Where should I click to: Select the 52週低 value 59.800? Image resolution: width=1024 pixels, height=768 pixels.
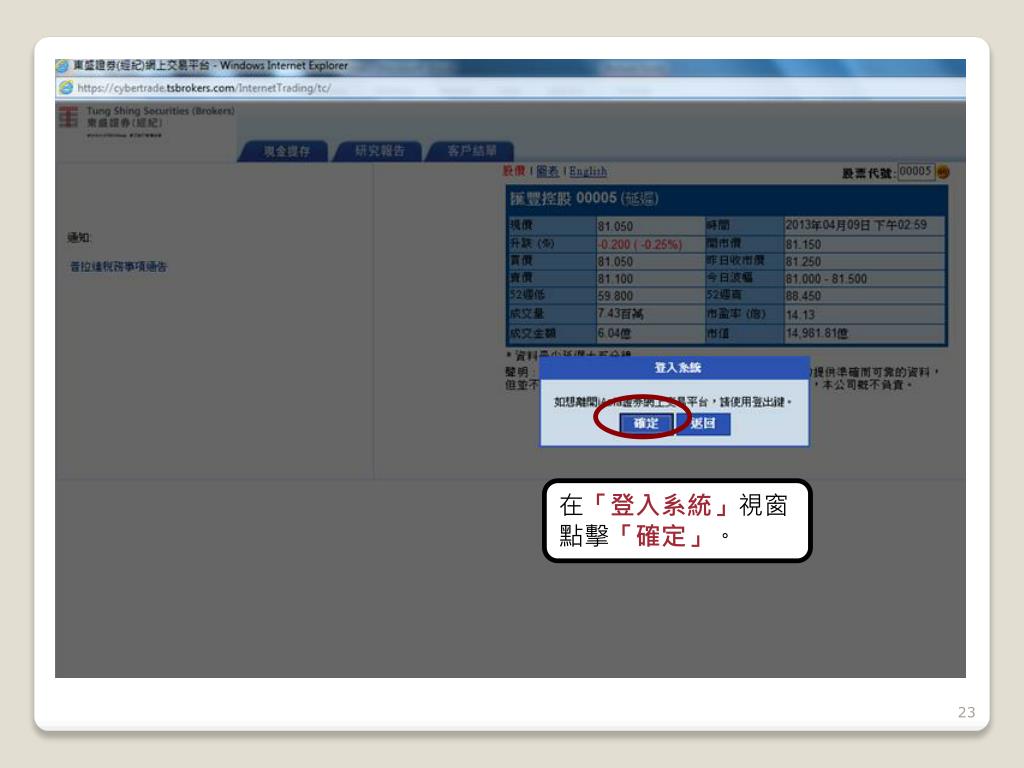pyautogui.click(x=615, y=296)
